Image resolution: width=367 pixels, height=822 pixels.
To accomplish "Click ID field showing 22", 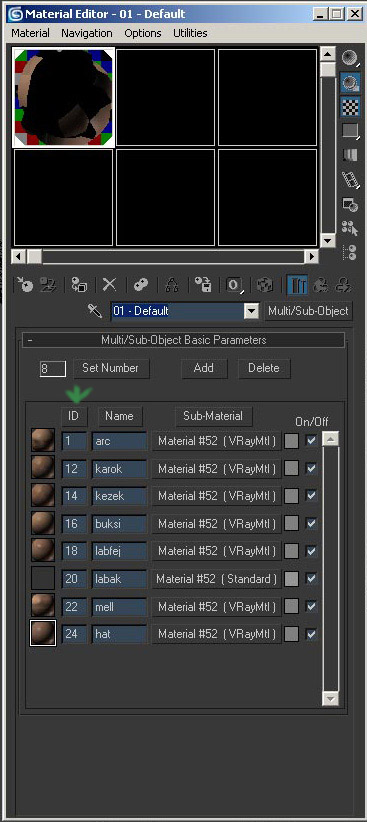I will pyautogui.click(x=74, y=607).
